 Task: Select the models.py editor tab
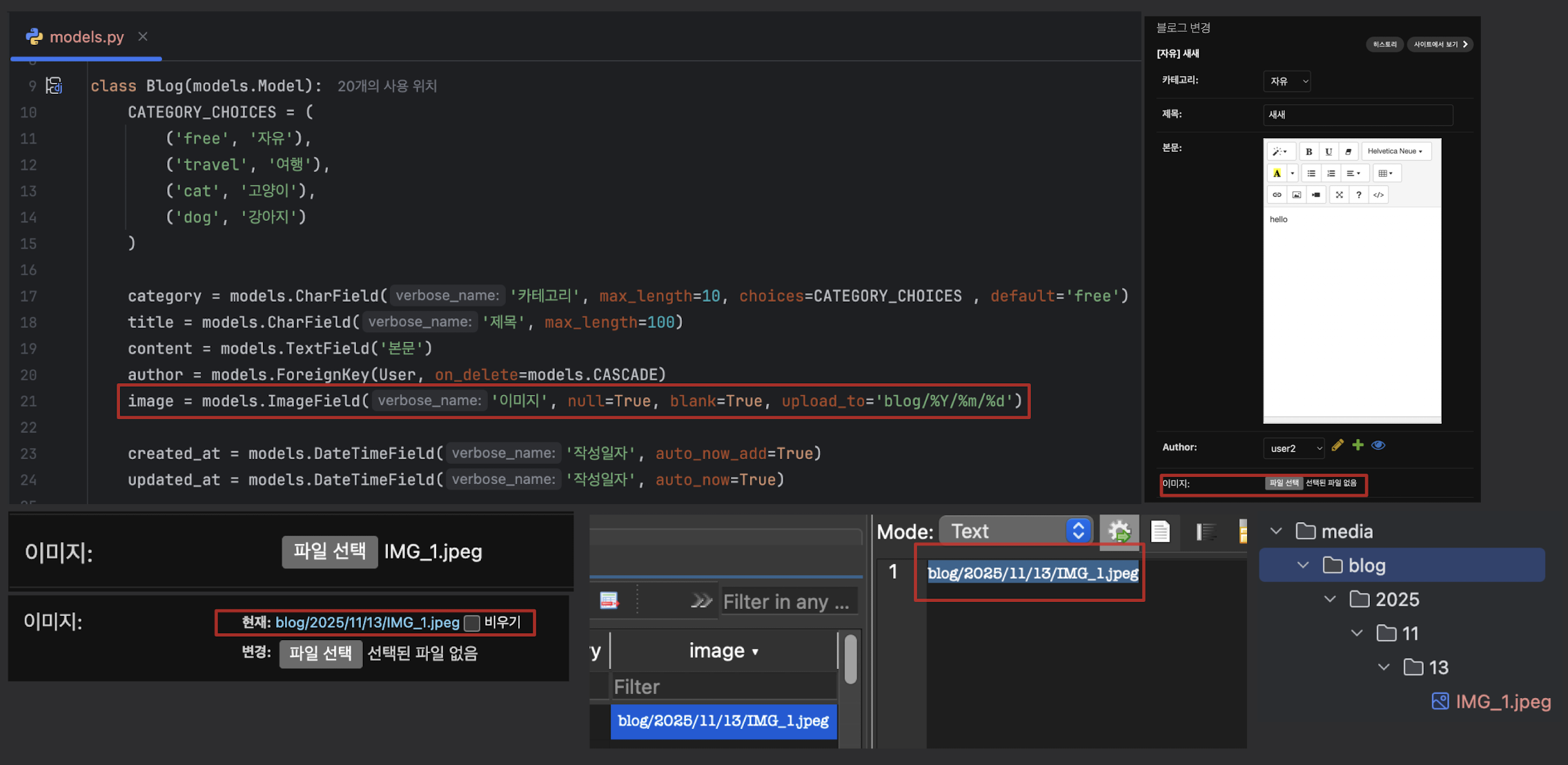86,37
